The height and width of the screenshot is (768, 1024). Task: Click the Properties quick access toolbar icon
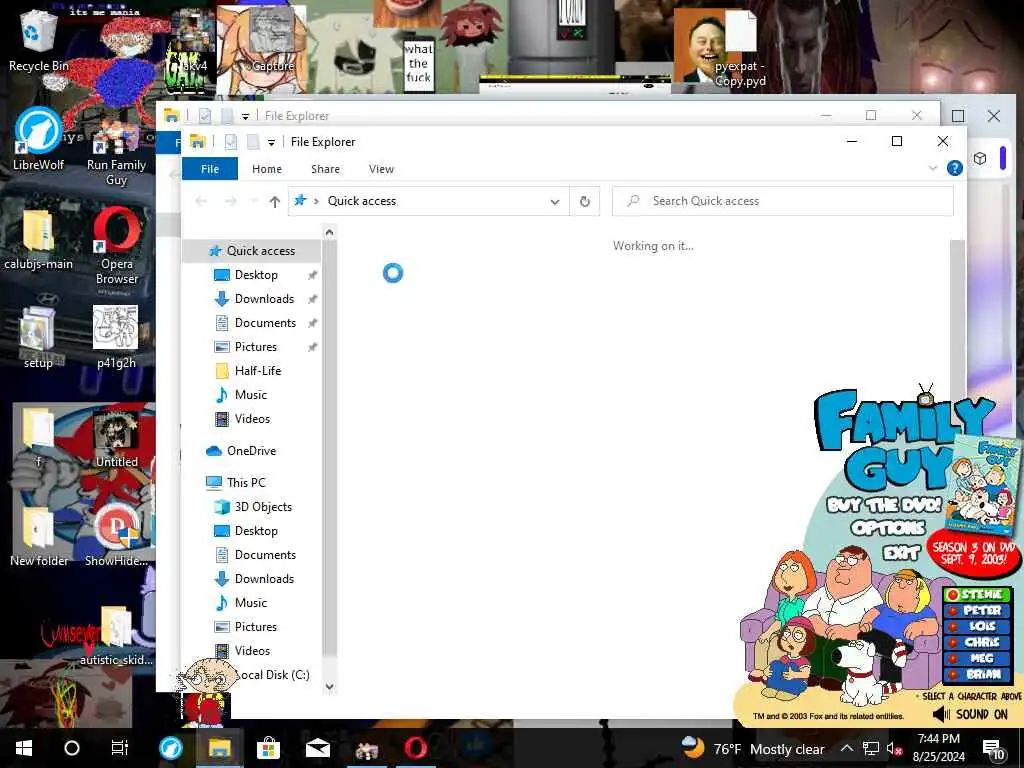[x=231, y=142]
